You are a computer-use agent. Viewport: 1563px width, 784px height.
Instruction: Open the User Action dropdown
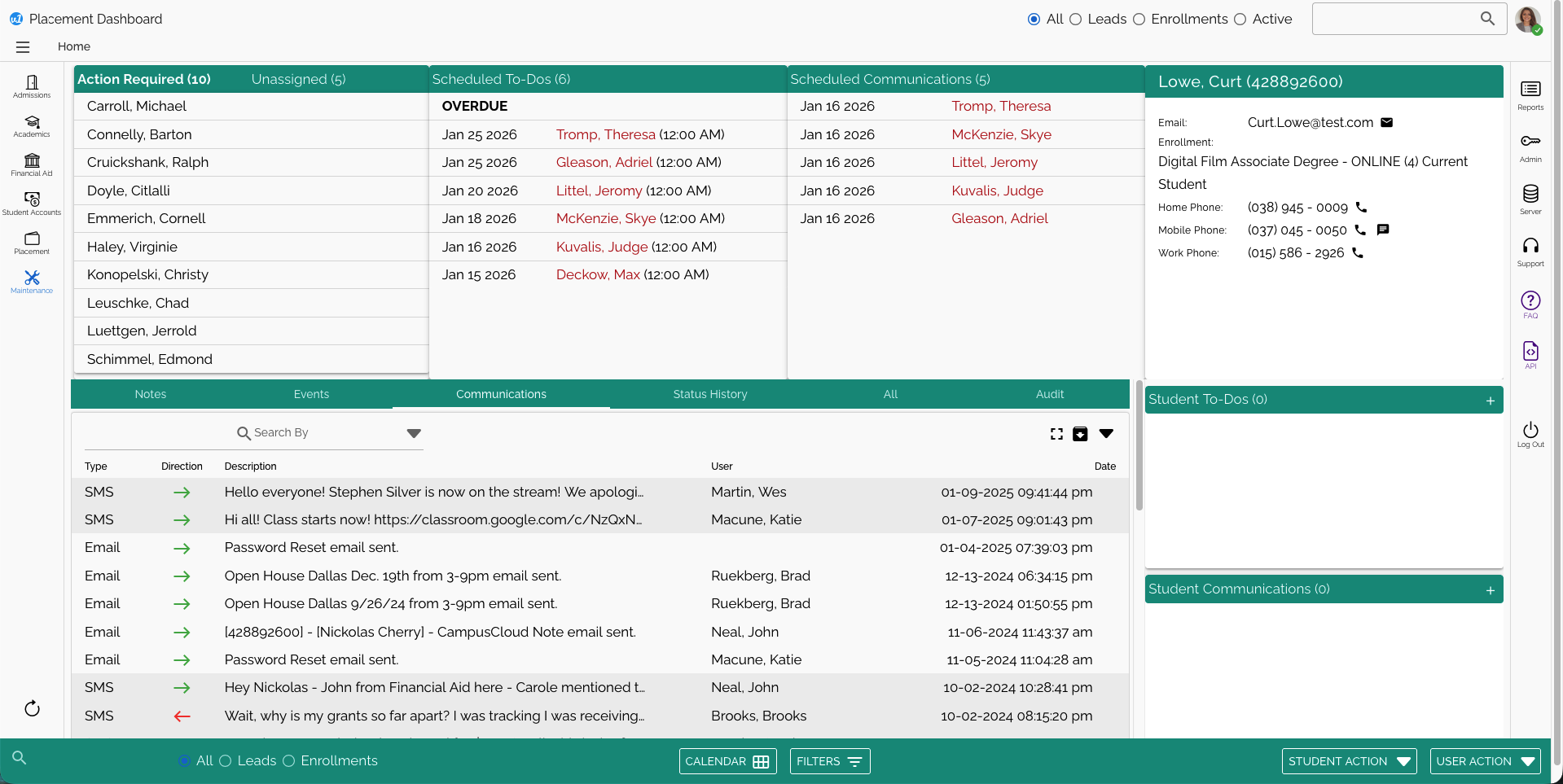[x=1484, y=760]
